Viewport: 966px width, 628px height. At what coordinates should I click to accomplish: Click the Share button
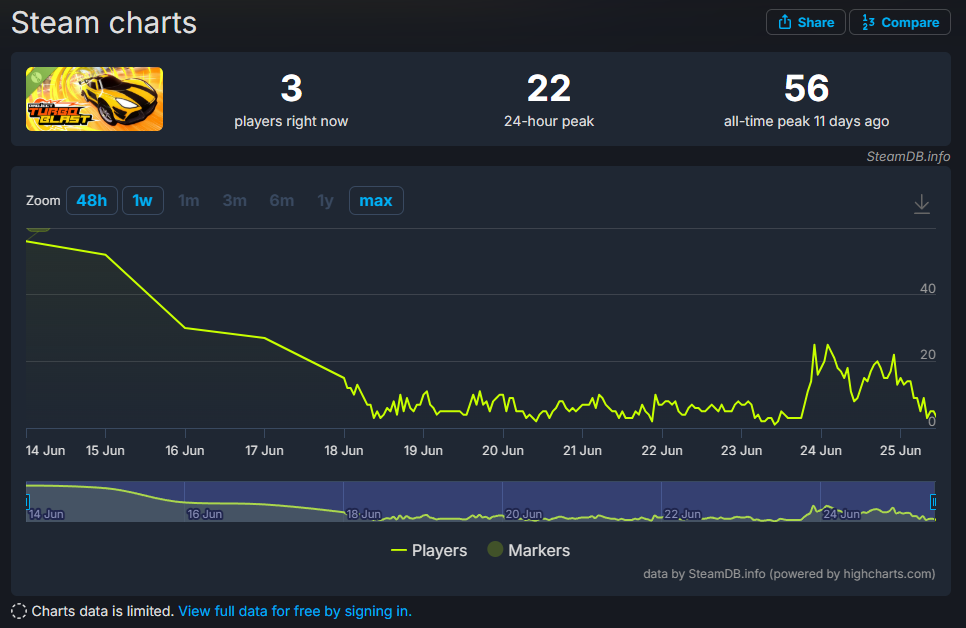tap(805, 22)
